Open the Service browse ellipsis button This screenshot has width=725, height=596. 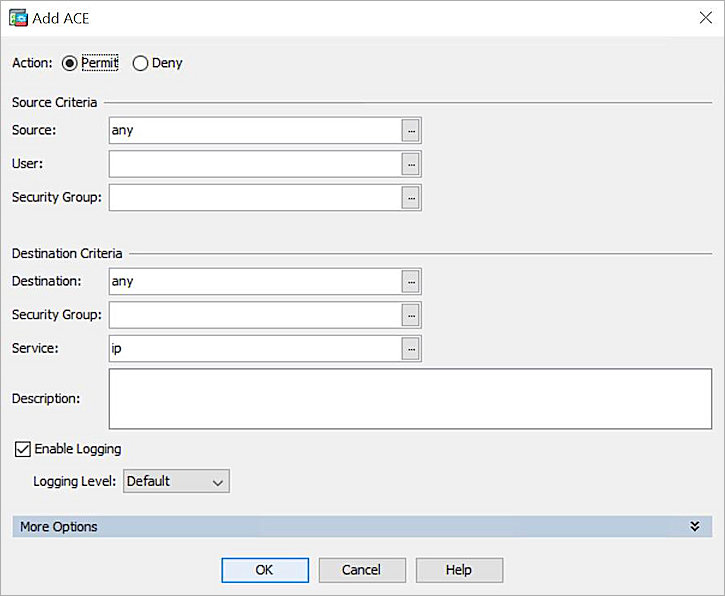[411, 349]
